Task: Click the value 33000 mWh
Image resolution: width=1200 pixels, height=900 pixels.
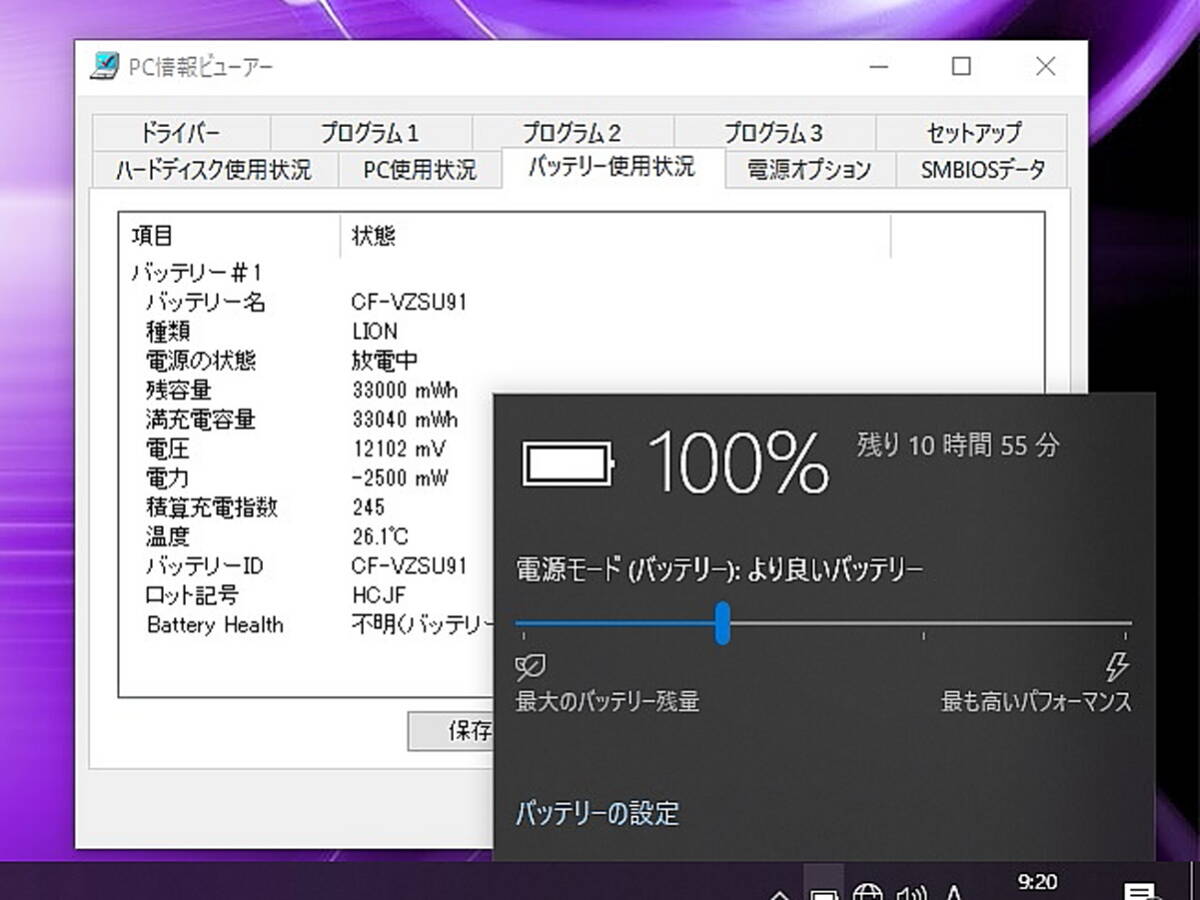Action: tap(405, 390)
